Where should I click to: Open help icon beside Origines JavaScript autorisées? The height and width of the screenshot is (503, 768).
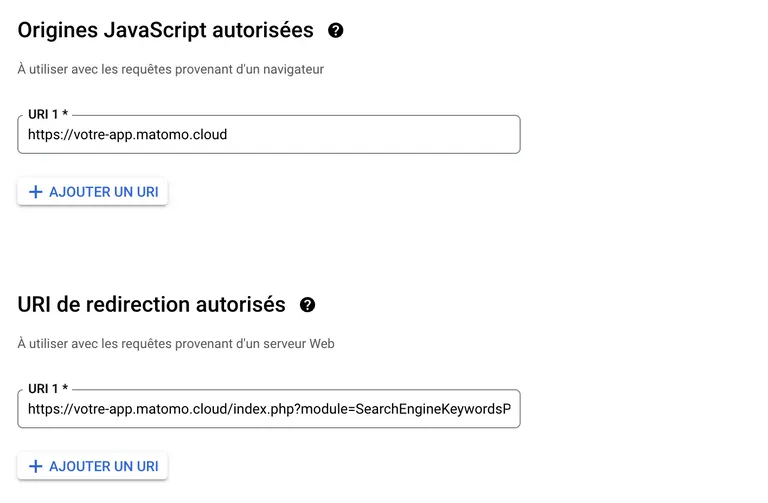pos(336,30)
